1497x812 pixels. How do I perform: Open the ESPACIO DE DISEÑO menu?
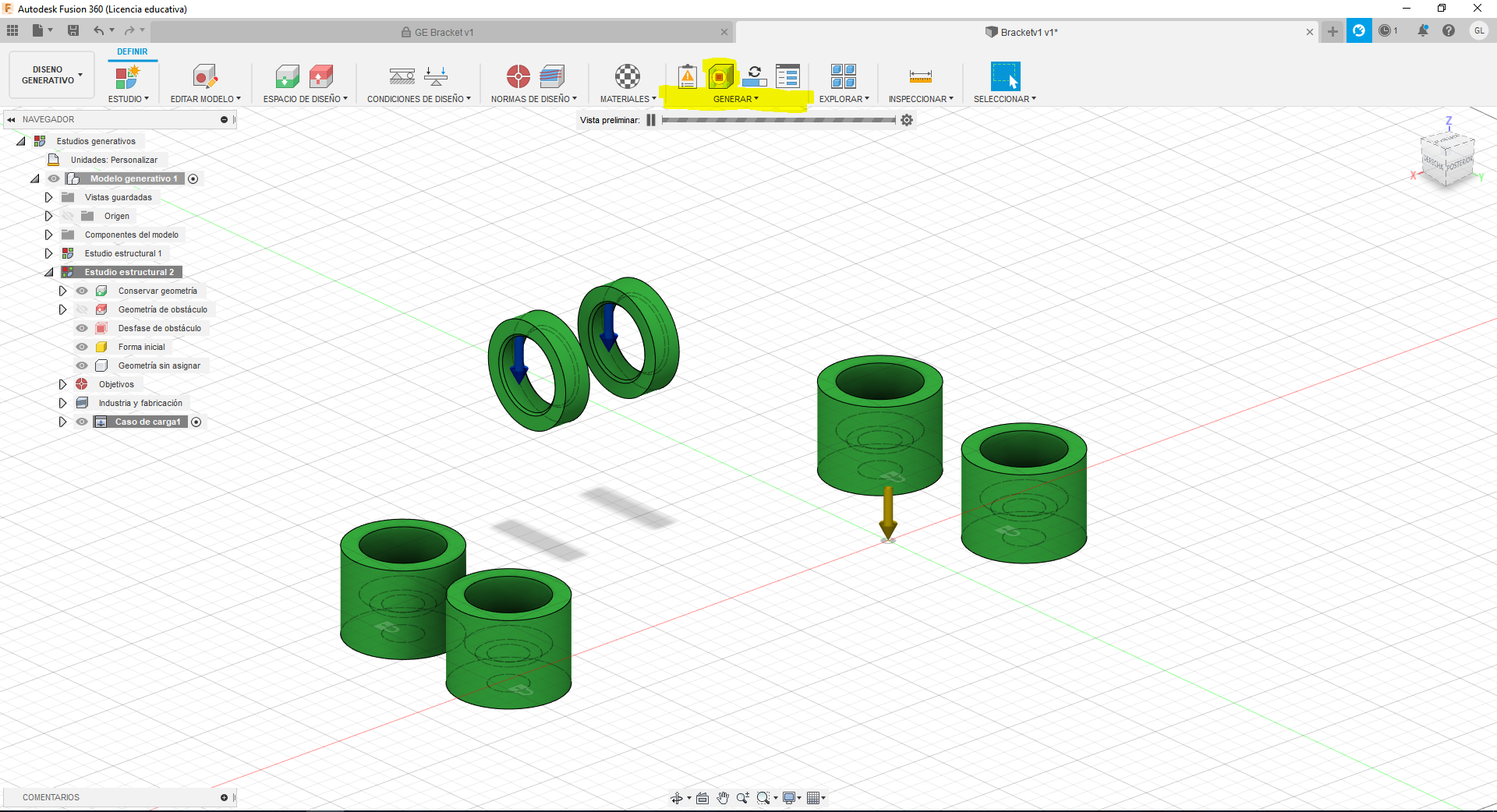(306, 99)
